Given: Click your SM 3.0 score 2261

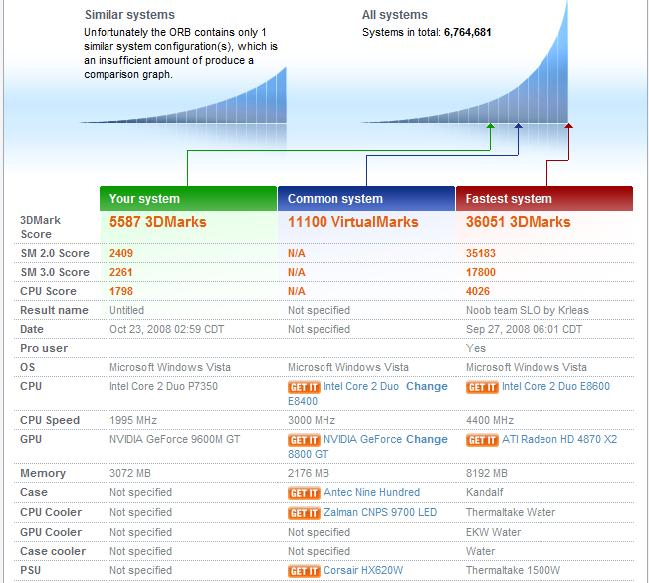Looking at the screenshot, I should point(120,272).
